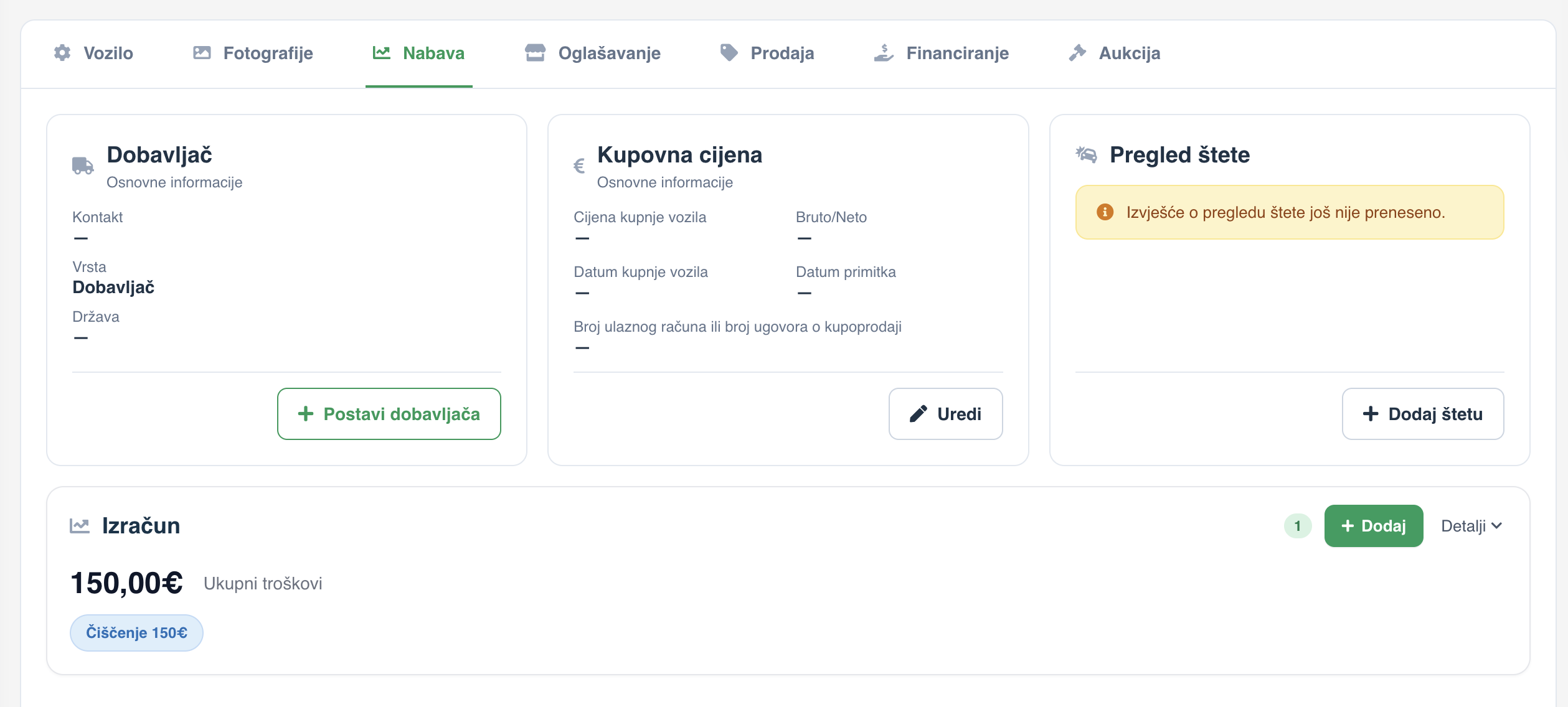Image resolution: width=1568 pixels, height=707 pixels.
Task: Click the Oglašavanje store icon
Action: click(535, 53)
